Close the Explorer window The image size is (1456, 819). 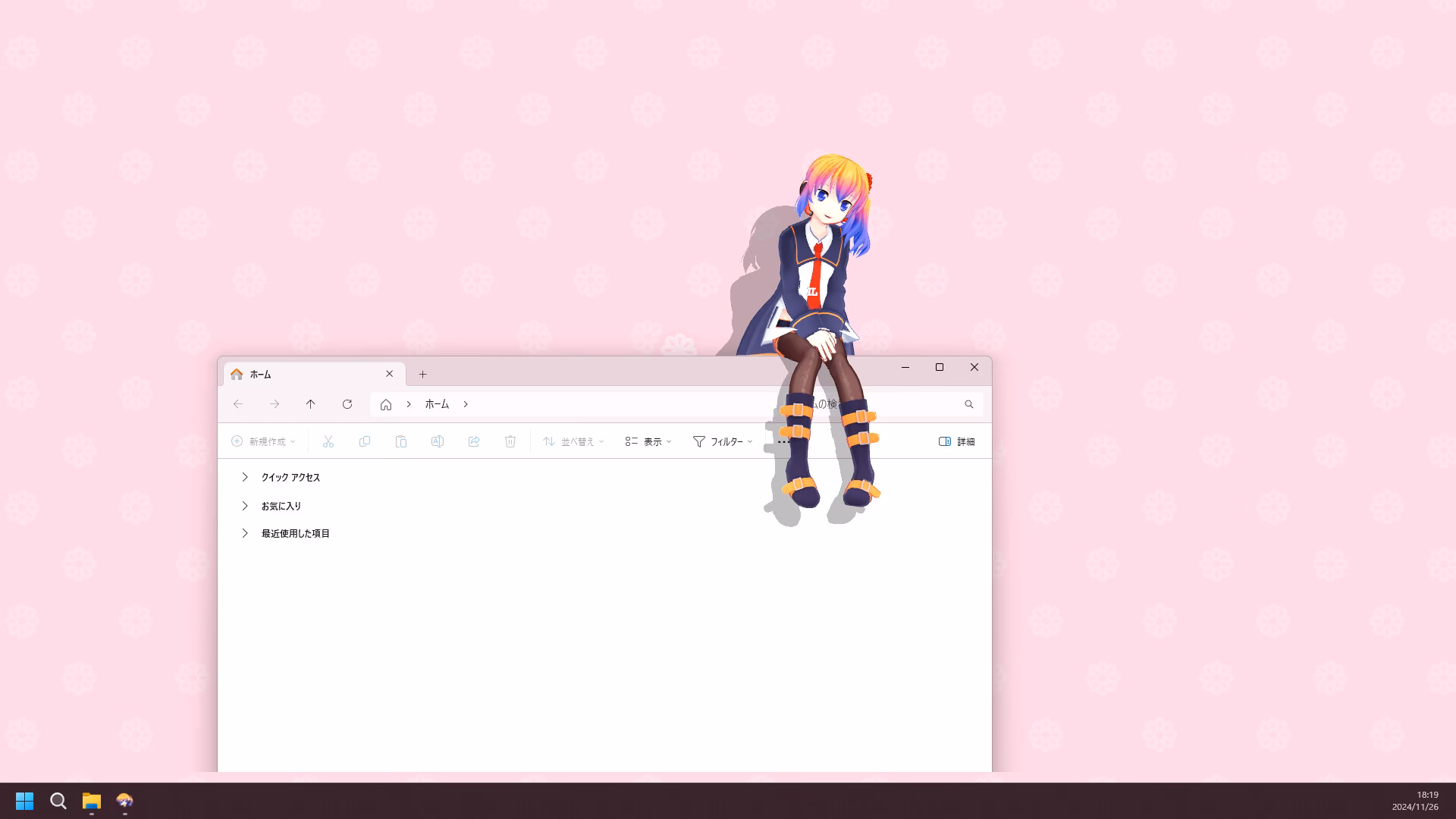(974, 367)
